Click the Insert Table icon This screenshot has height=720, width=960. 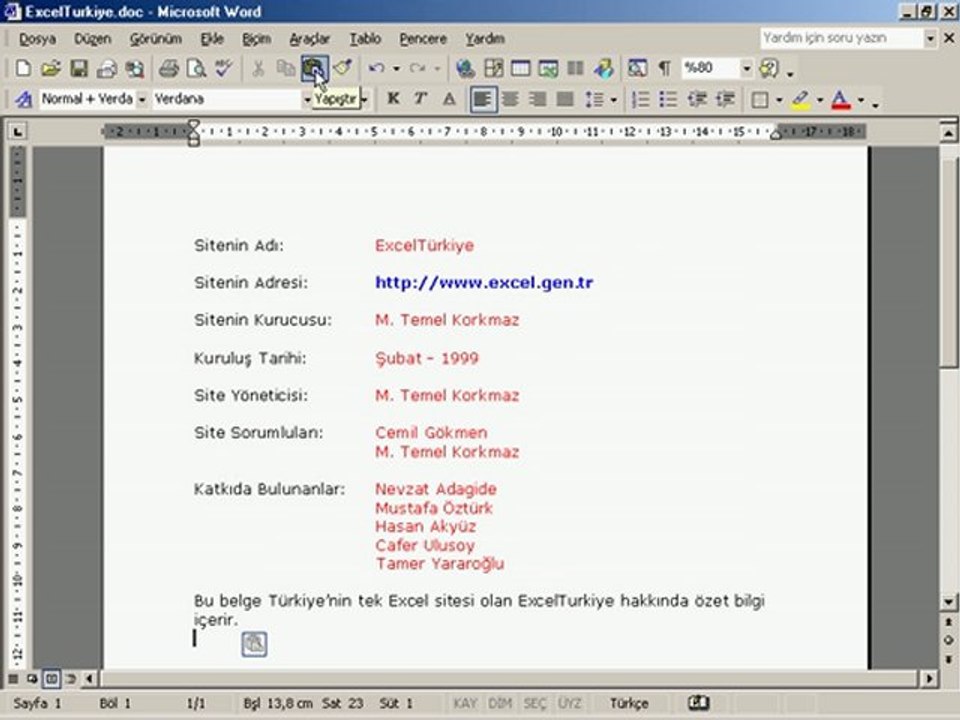click(520, 68)
